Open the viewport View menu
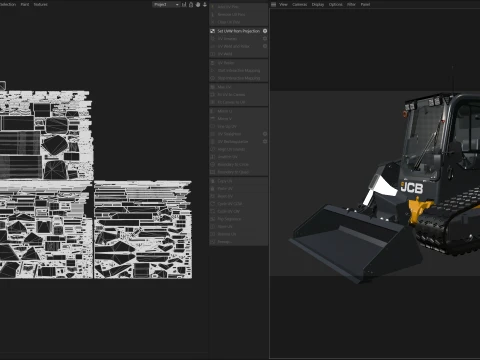Viewport: 480px width, 360px height. click(x=283, y=4)
